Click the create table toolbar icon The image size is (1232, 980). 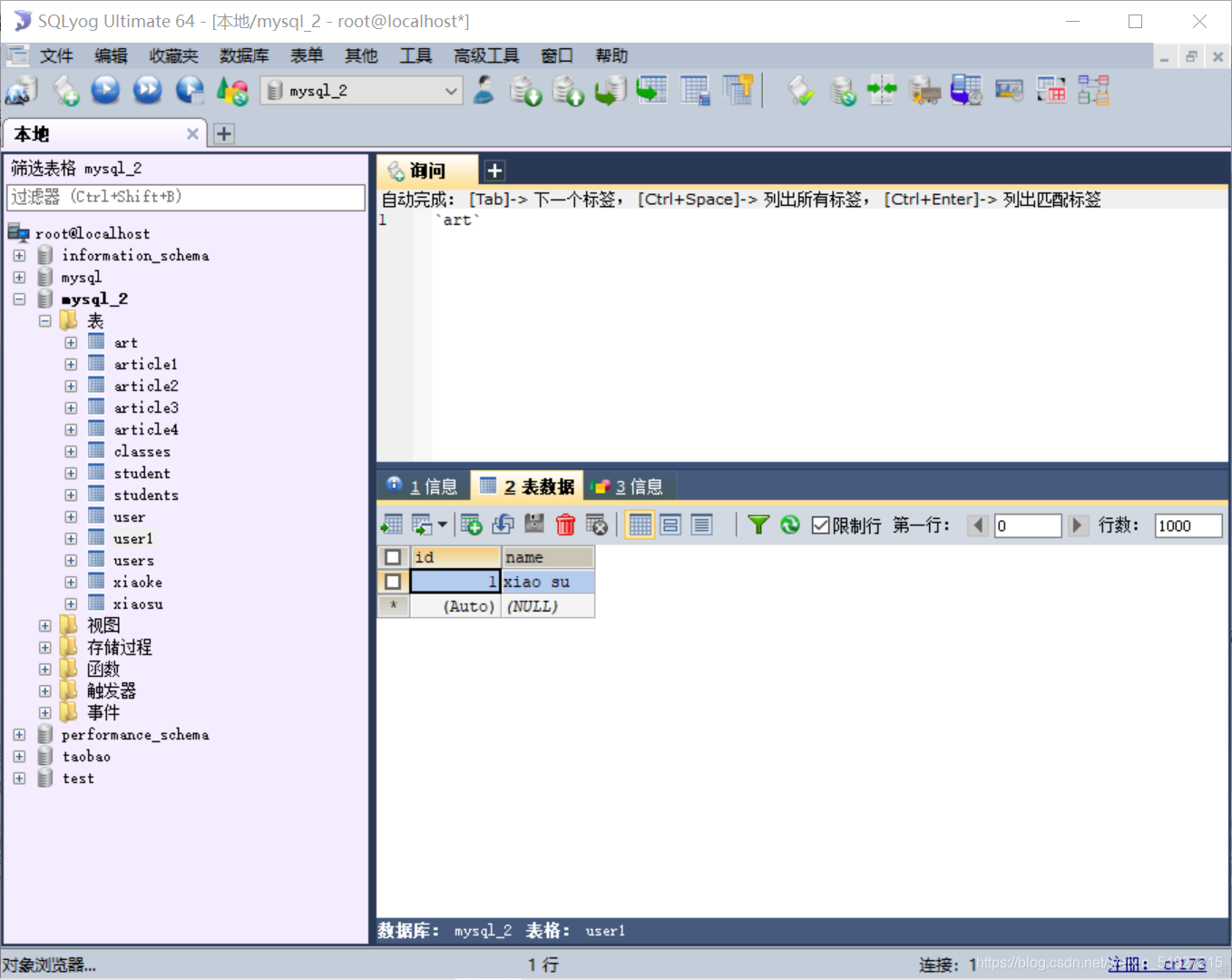point(695,91)
